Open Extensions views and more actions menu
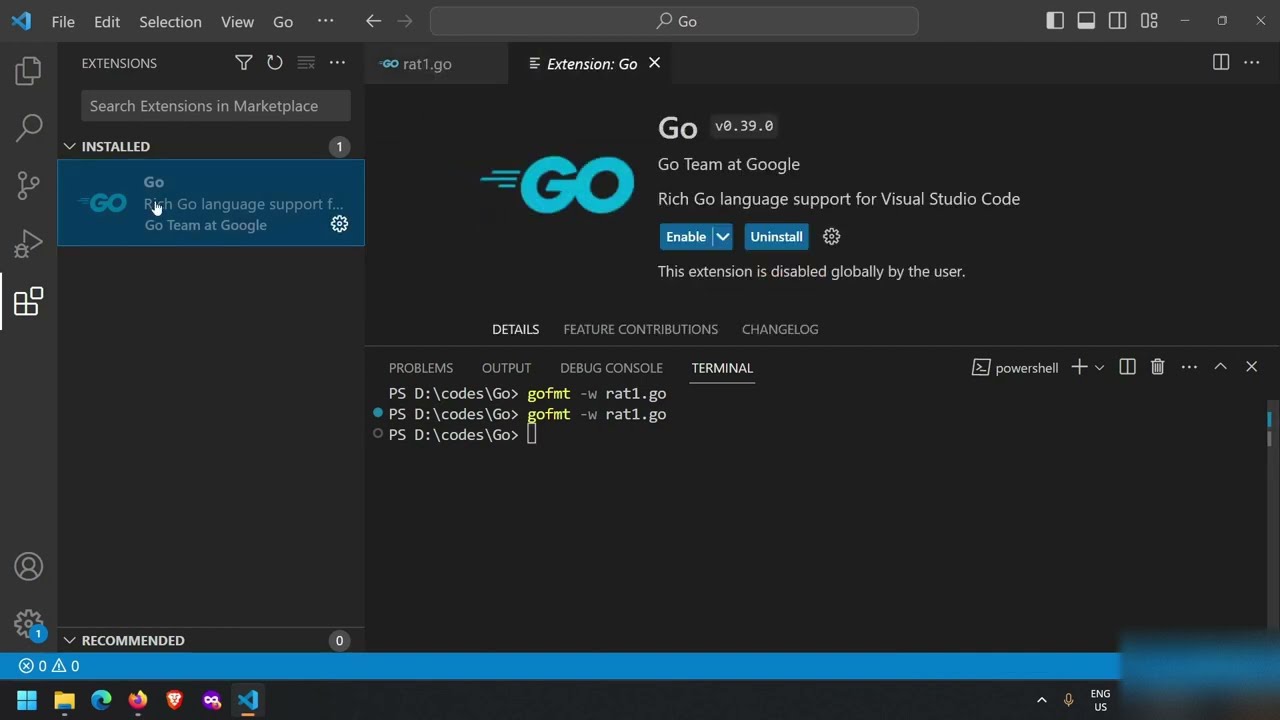 337,63
